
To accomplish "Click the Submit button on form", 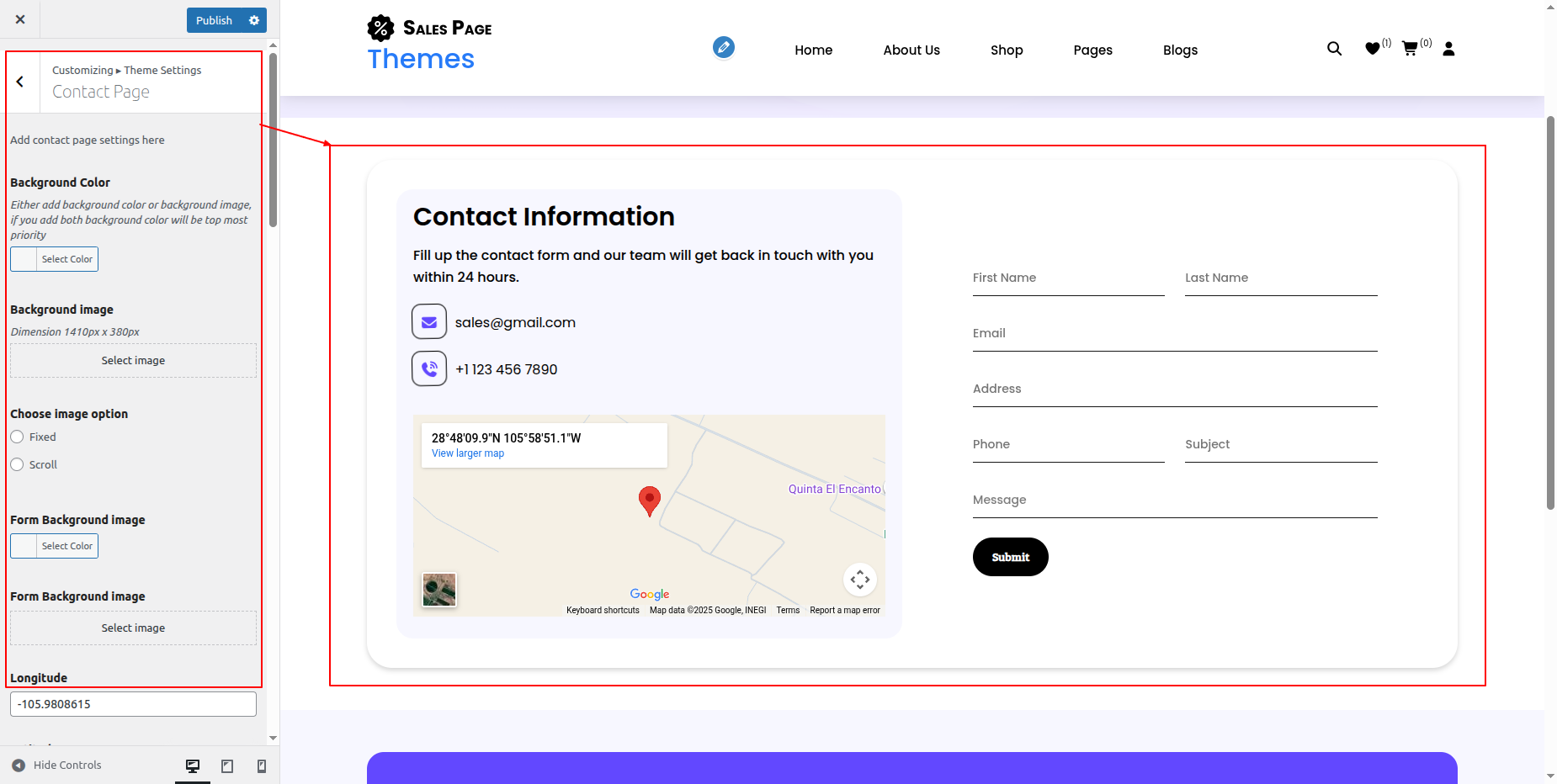I will coord(1010,557).
